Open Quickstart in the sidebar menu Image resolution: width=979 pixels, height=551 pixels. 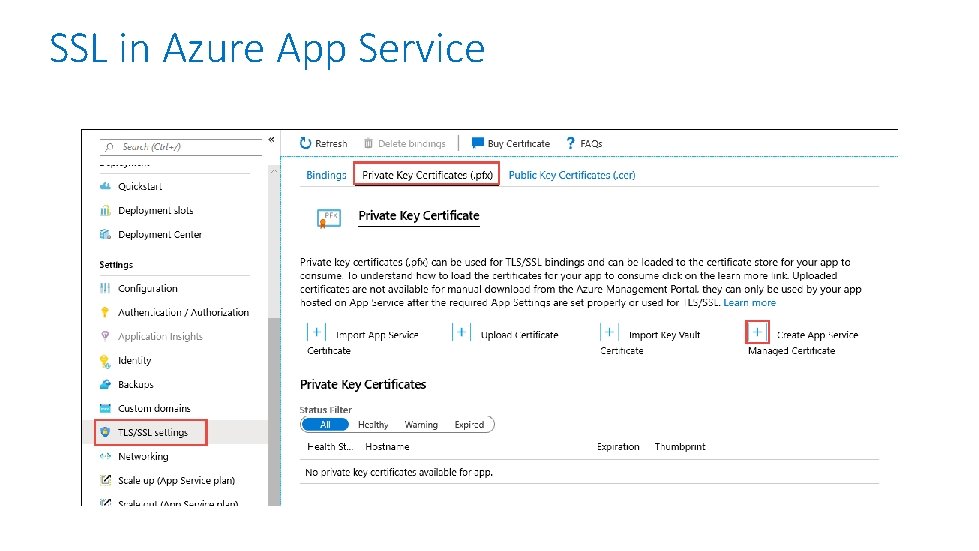140,186
